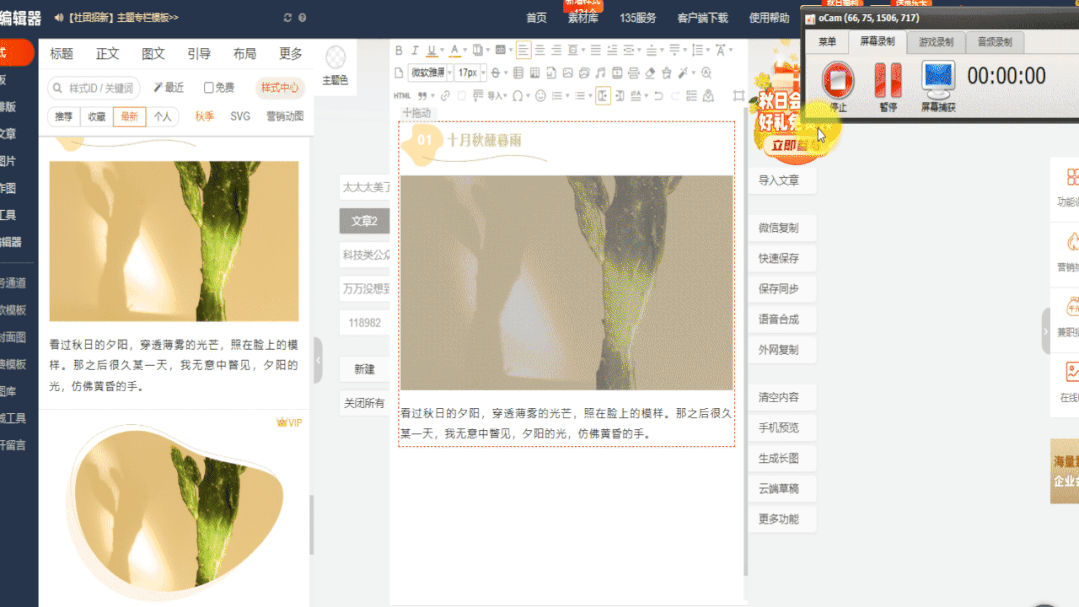Open font color dropdown arrow
Screen dimensions: 1079x607
tap(466, 50)
